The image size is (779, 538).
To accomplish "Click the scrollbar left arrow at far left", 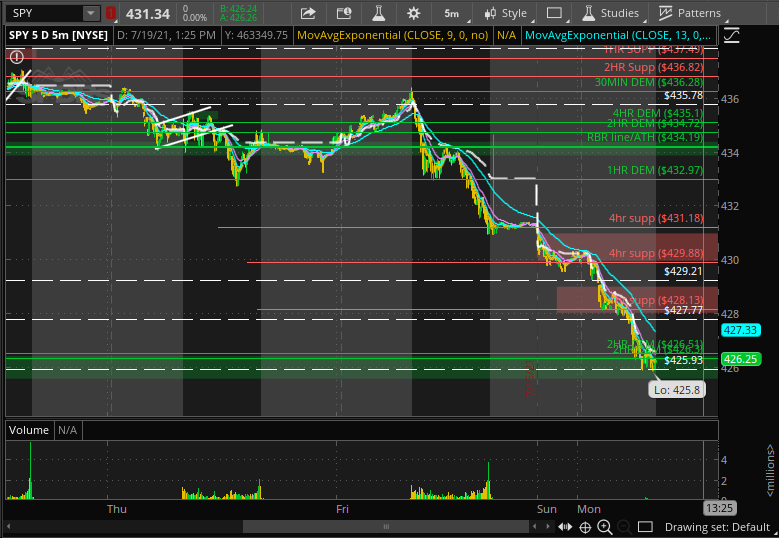I will 8,527.
